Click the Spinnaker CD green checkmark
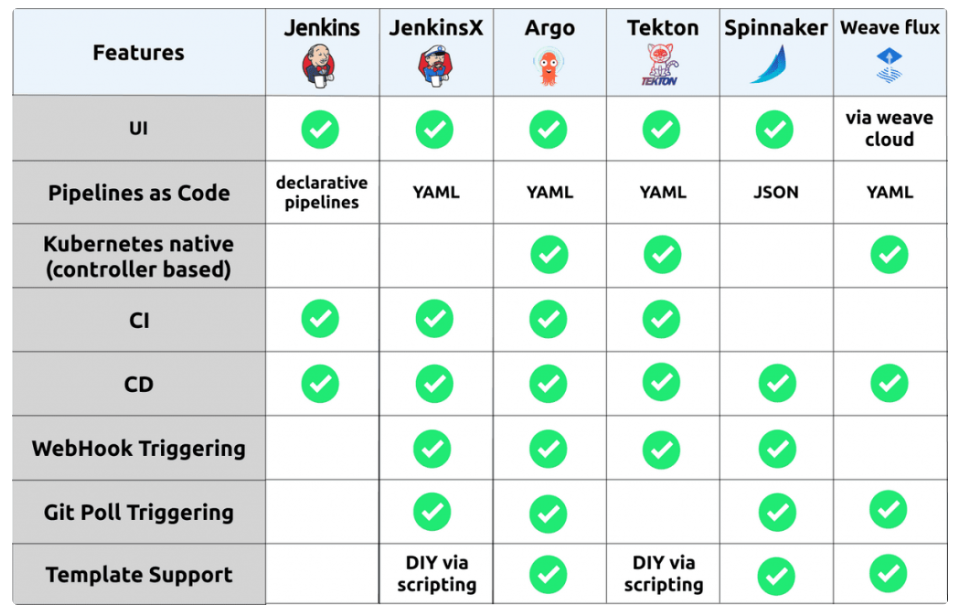Screen dimensions: 959x609 [777, 384]
